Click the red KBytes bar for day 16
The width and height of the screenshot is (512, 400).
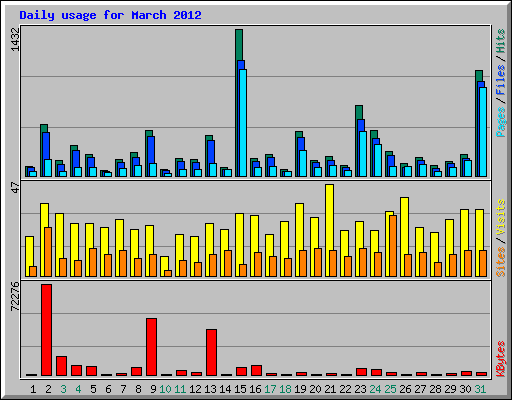[x=256, y=371]
